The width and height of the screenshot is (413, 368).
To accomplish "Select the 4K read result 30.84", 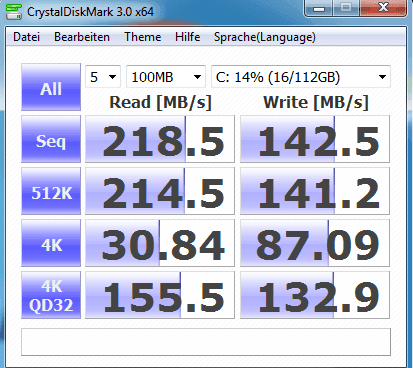I will pos(160,243).
